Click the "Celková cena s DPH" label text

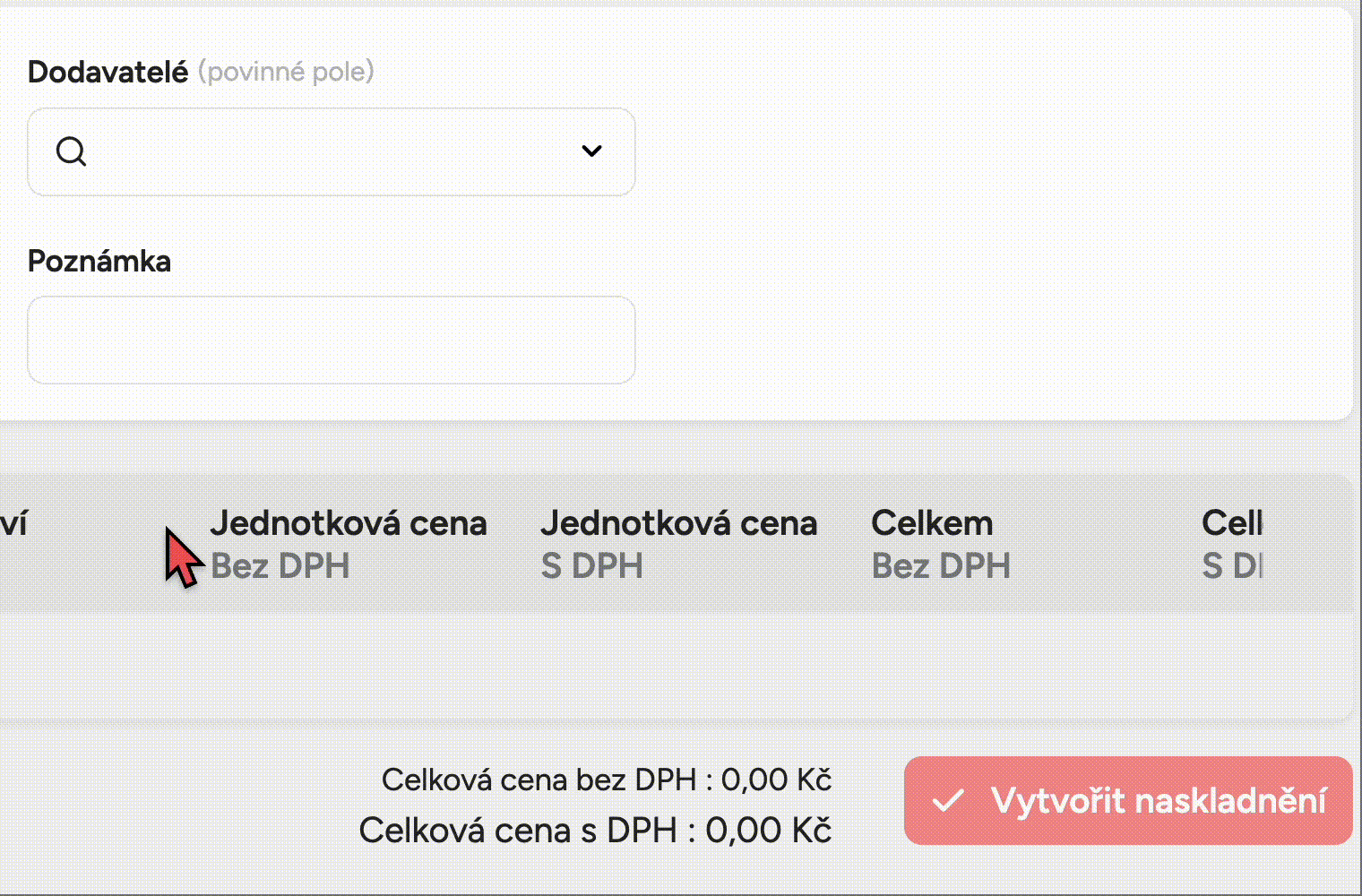click(517, 831)
